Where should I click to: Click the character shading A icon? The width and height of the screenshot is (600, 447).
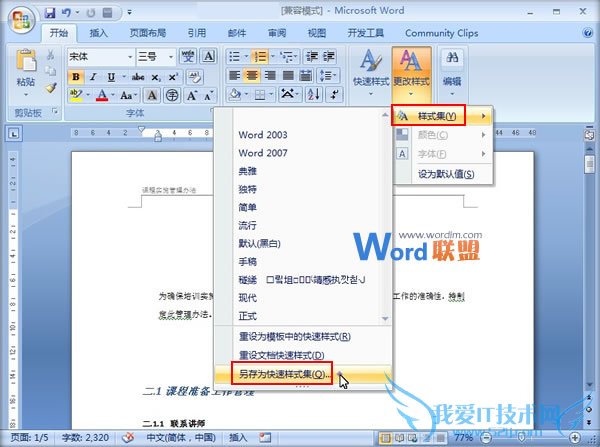point(152,95)
